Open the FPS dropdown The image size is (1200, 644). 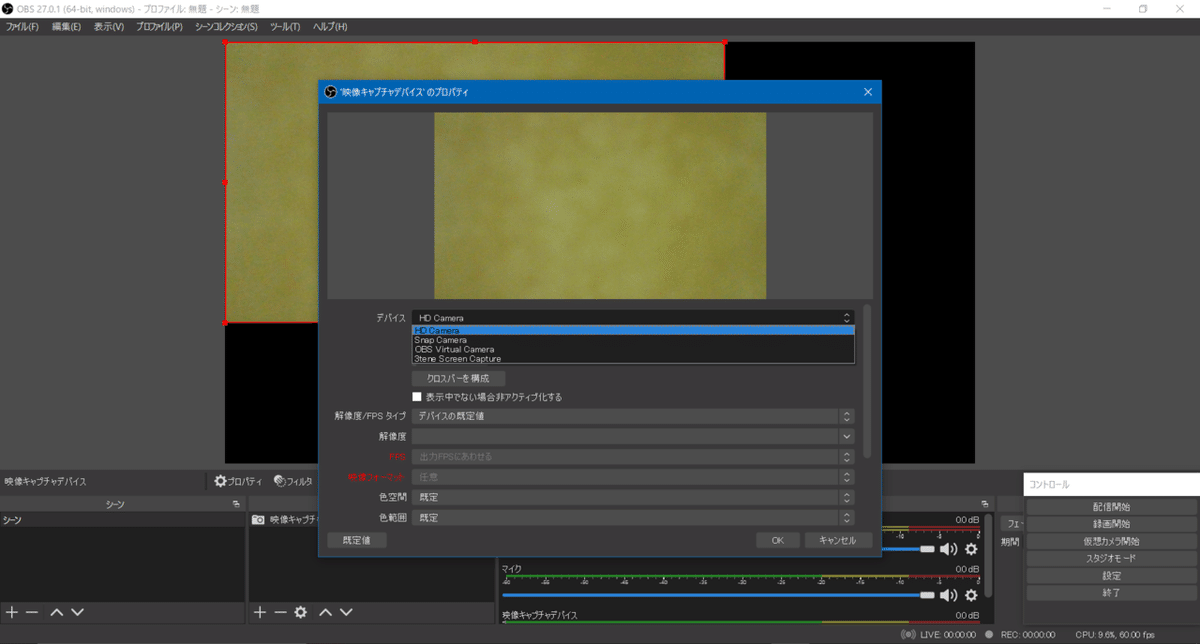633,457
